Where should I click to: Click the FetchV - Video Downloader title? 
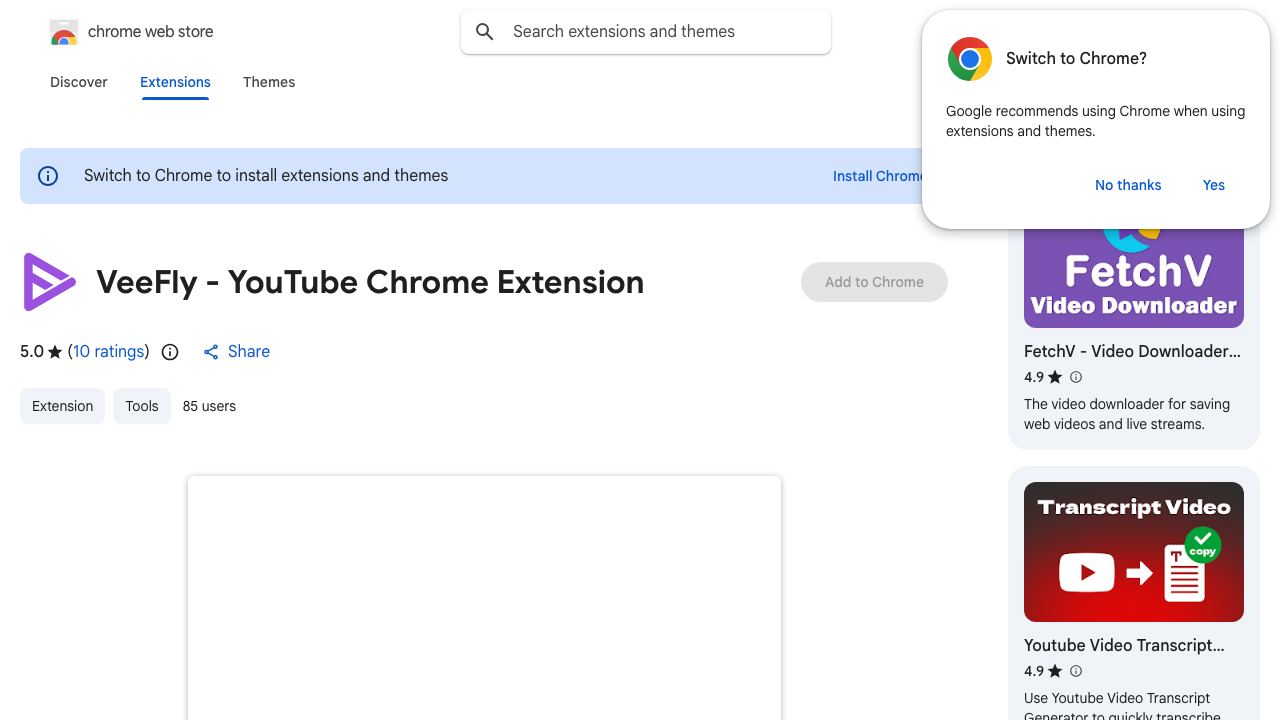(x=1132, y=351)
